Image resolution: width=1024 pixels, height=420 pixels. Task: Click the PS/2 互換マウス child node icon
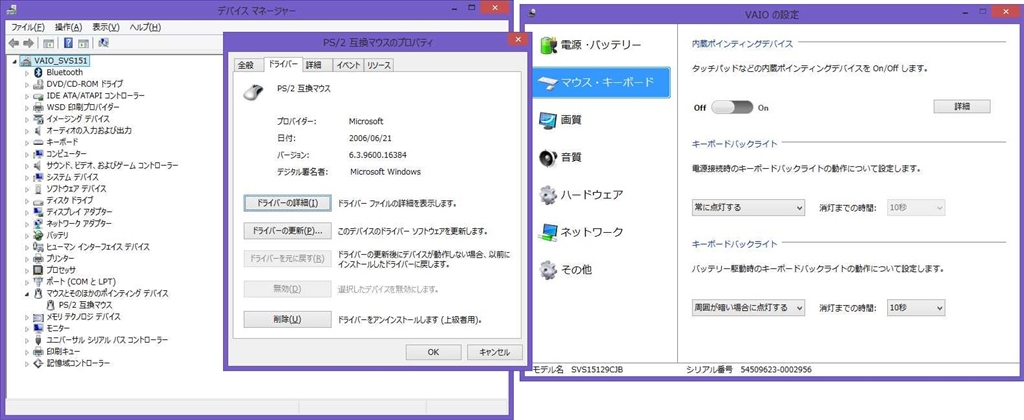tap(51, 305)
